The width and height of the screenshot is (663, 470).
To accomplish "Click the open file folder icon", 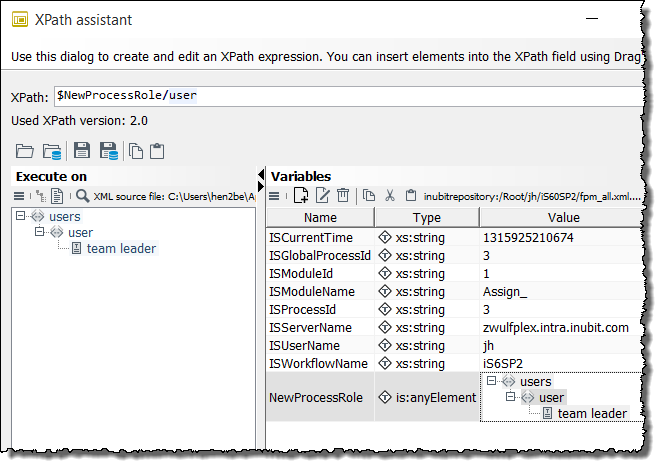I will 25,151.
